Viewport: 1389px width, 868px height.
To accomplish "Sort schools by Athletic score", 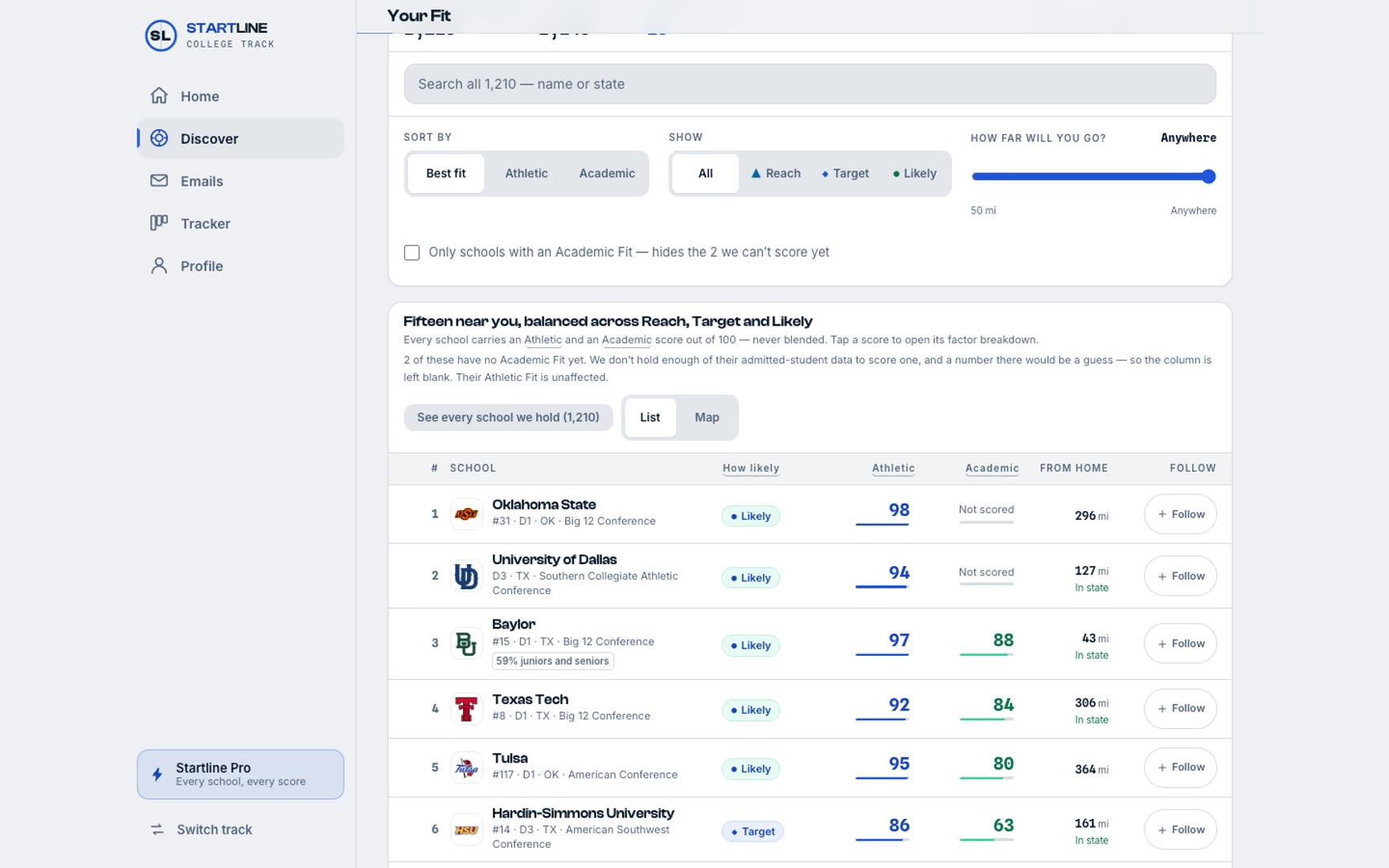I will point(527,174).
